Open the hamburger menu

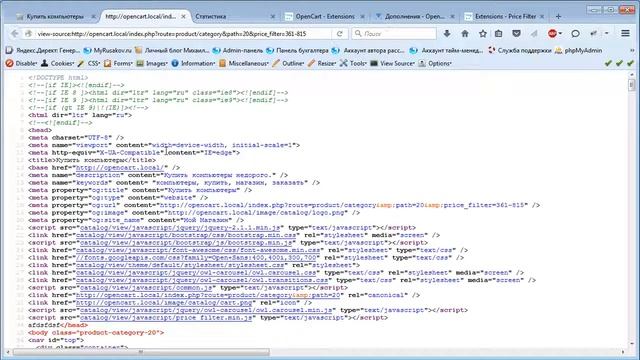625,33
